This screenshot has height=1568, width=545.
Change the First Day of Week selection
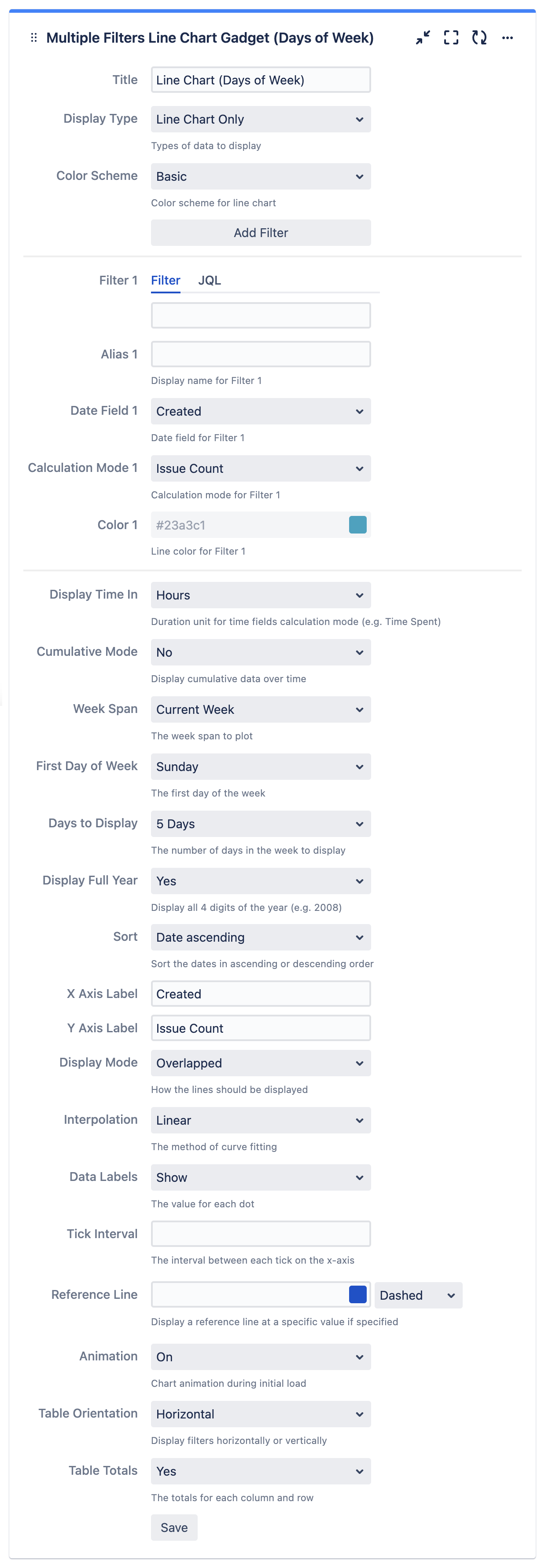(x=261, y=767)
